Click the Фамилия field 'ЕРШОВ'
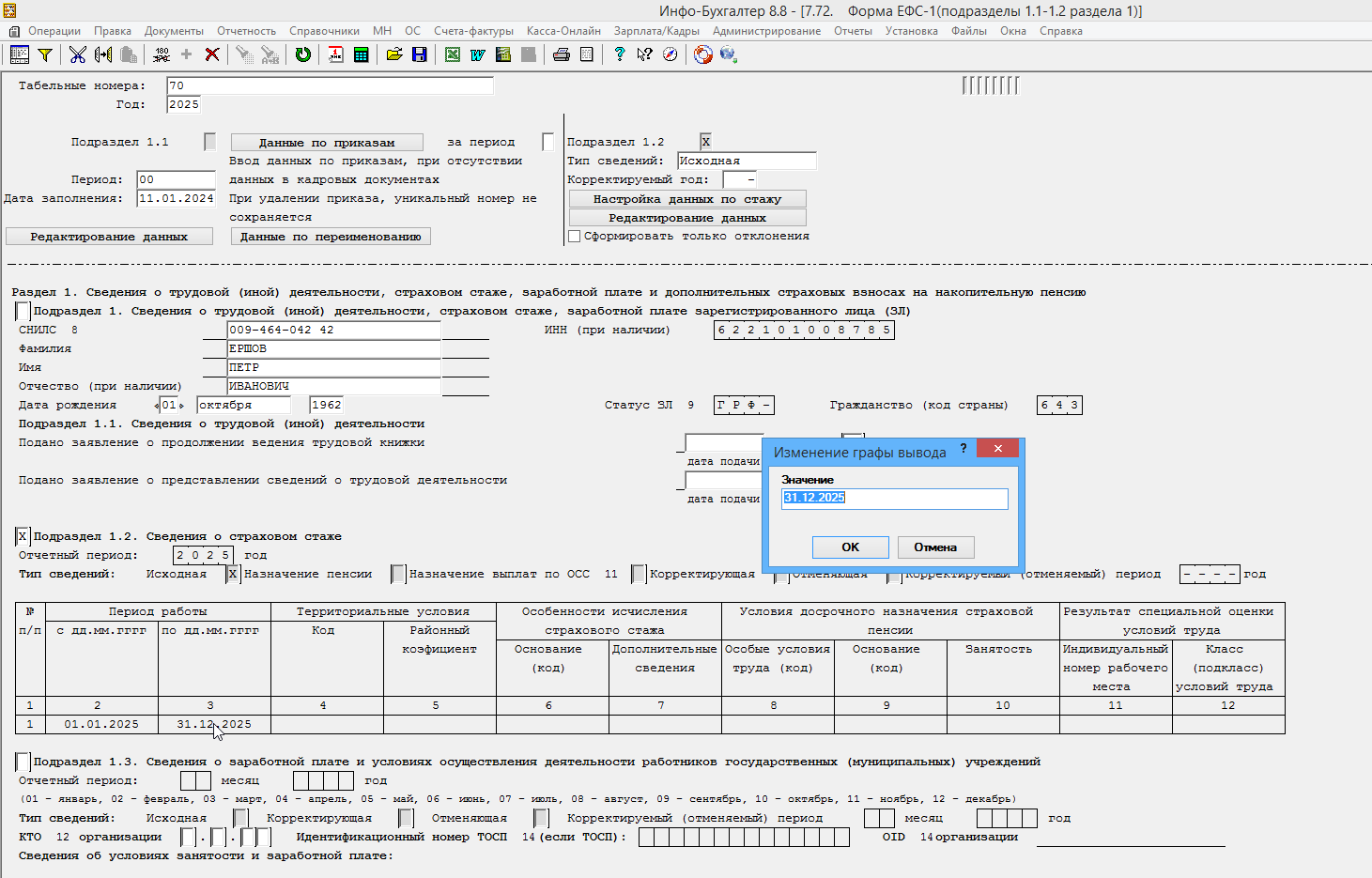This screenshot has height=878, width=1372. (333, 348)
